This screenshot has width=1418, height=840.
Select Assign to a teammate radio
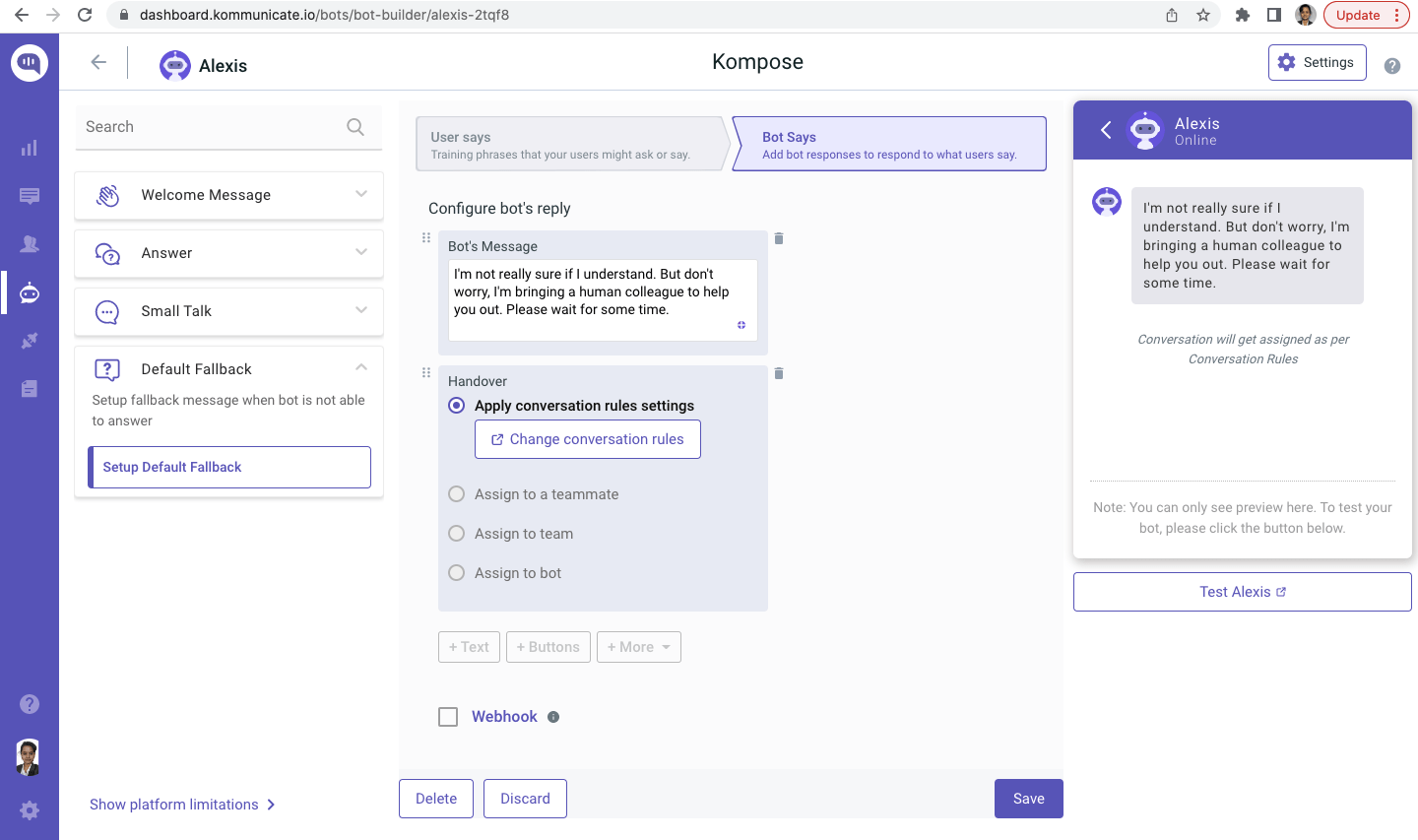point(457,494)
